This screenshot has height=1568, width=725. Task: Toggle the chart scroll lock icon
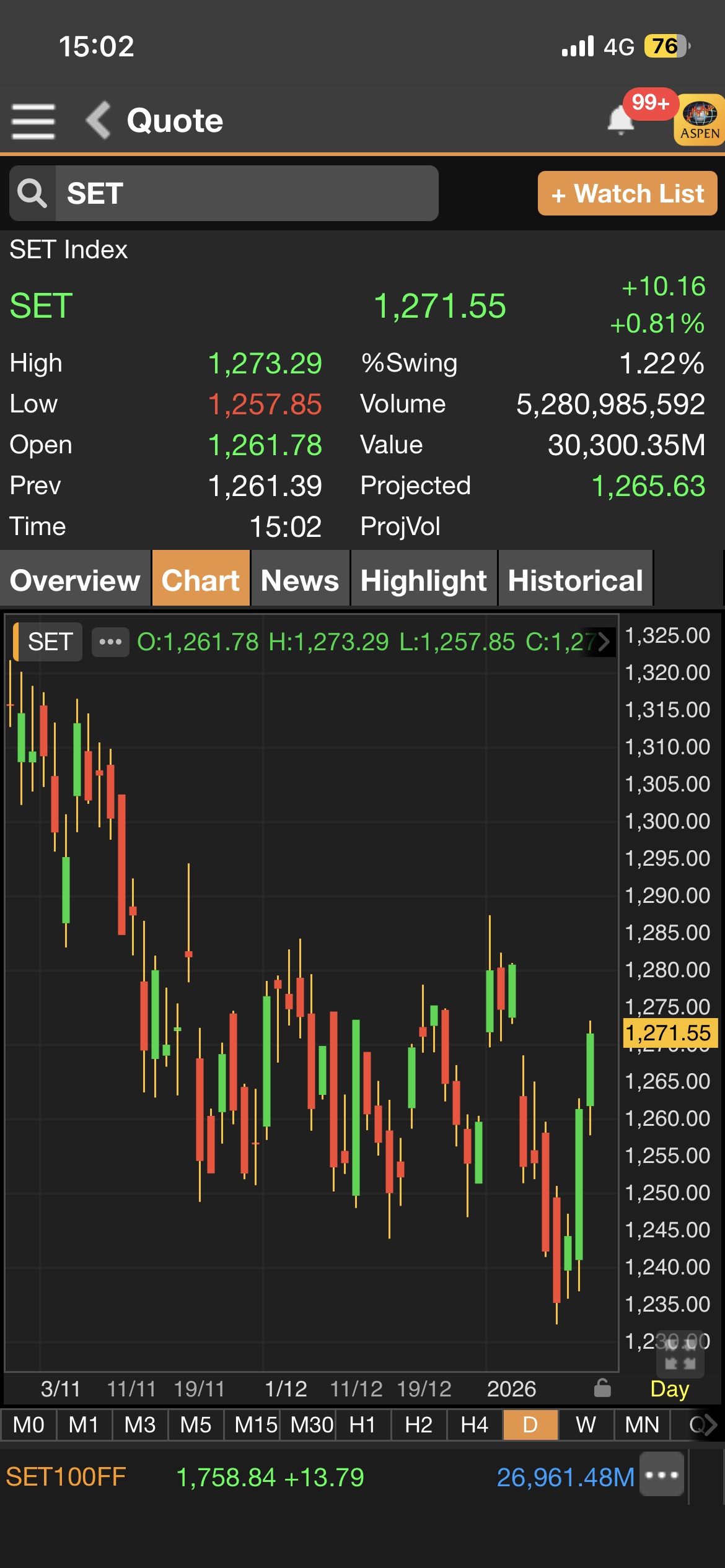tap(602, 1388)
